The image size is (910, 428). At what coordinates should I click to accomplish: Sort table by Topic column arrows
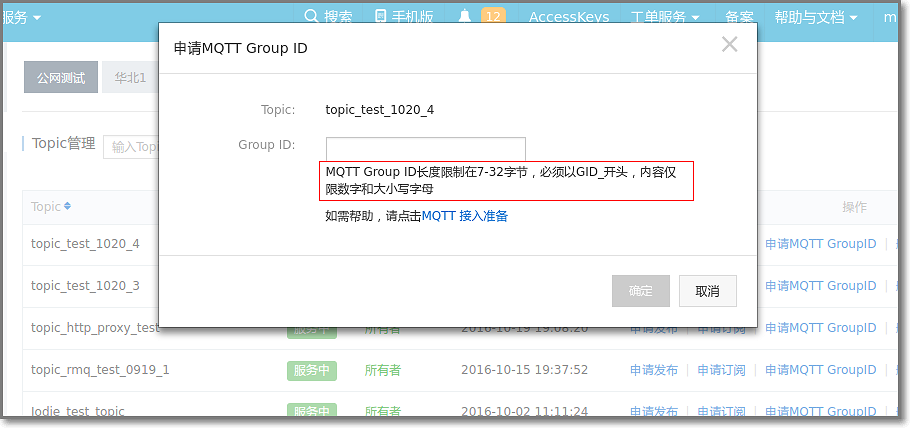click(67, 207)
